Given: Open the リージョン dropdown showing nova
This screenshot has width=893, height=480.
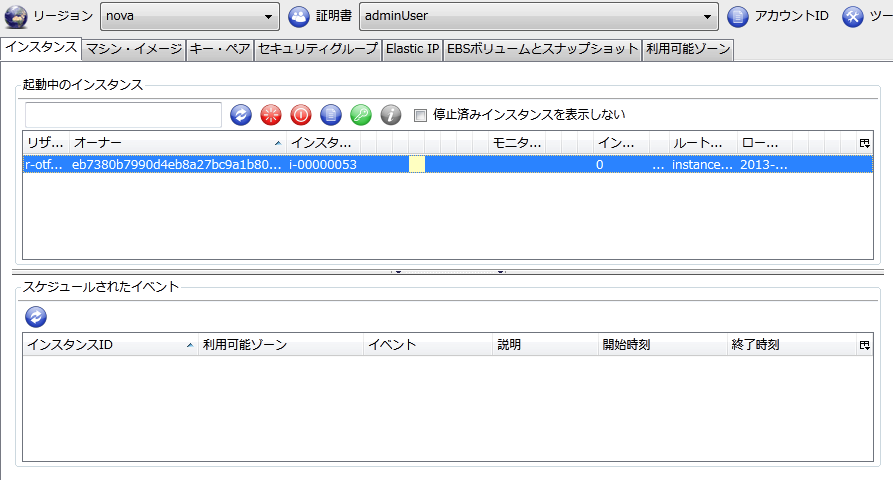Looking at the screenshot, I should (x=189, y=17).
